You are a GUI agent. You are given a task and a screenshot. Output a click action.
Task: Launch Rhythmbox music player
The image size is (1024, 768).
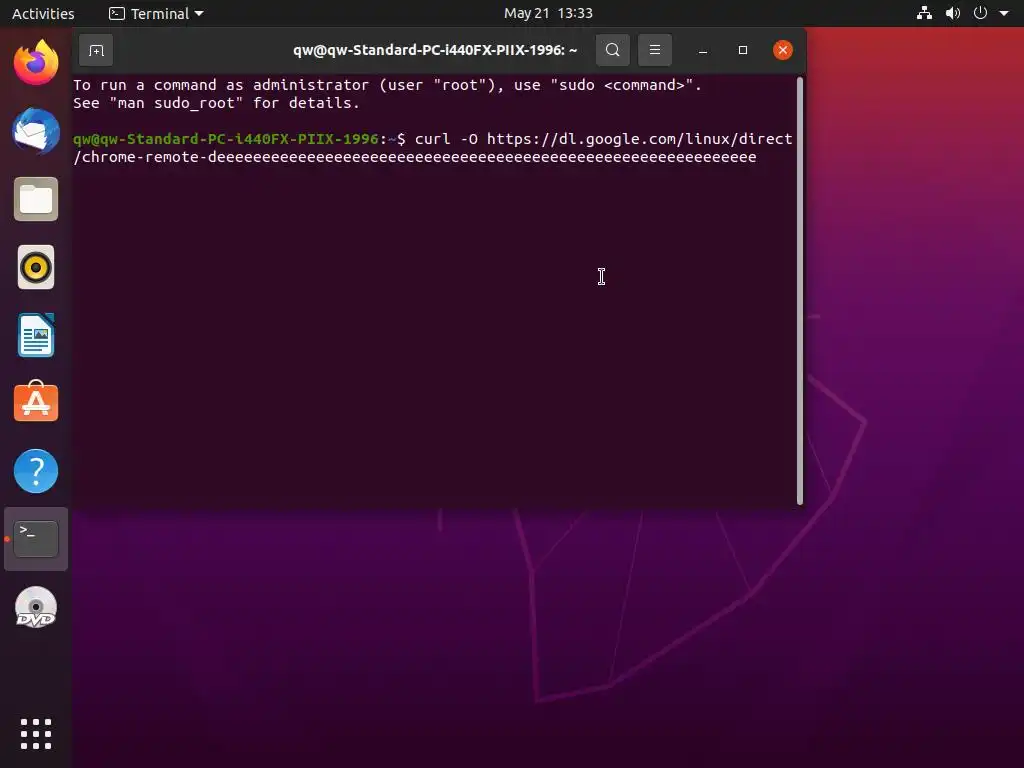36,267
